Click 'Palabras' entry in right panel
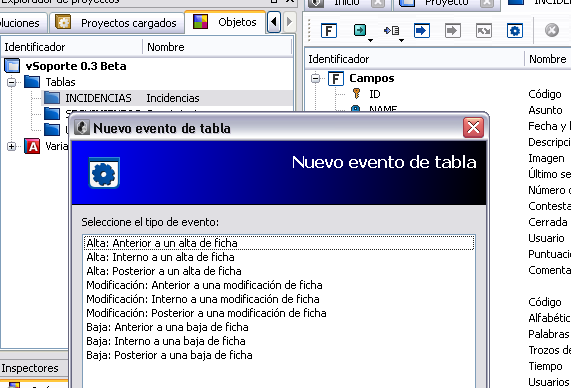Viewport: 571px width, 388px height. tap(548, 334)
